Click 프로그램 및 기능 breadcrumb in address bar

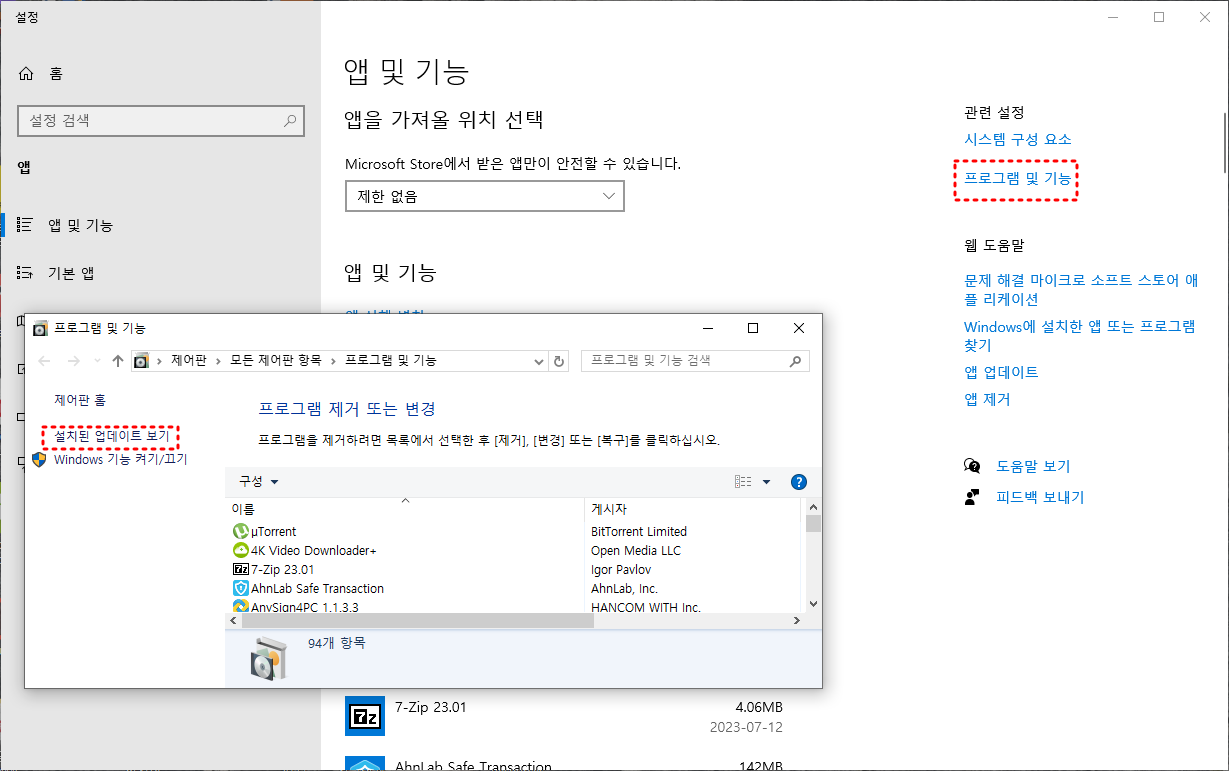[391, 360]
